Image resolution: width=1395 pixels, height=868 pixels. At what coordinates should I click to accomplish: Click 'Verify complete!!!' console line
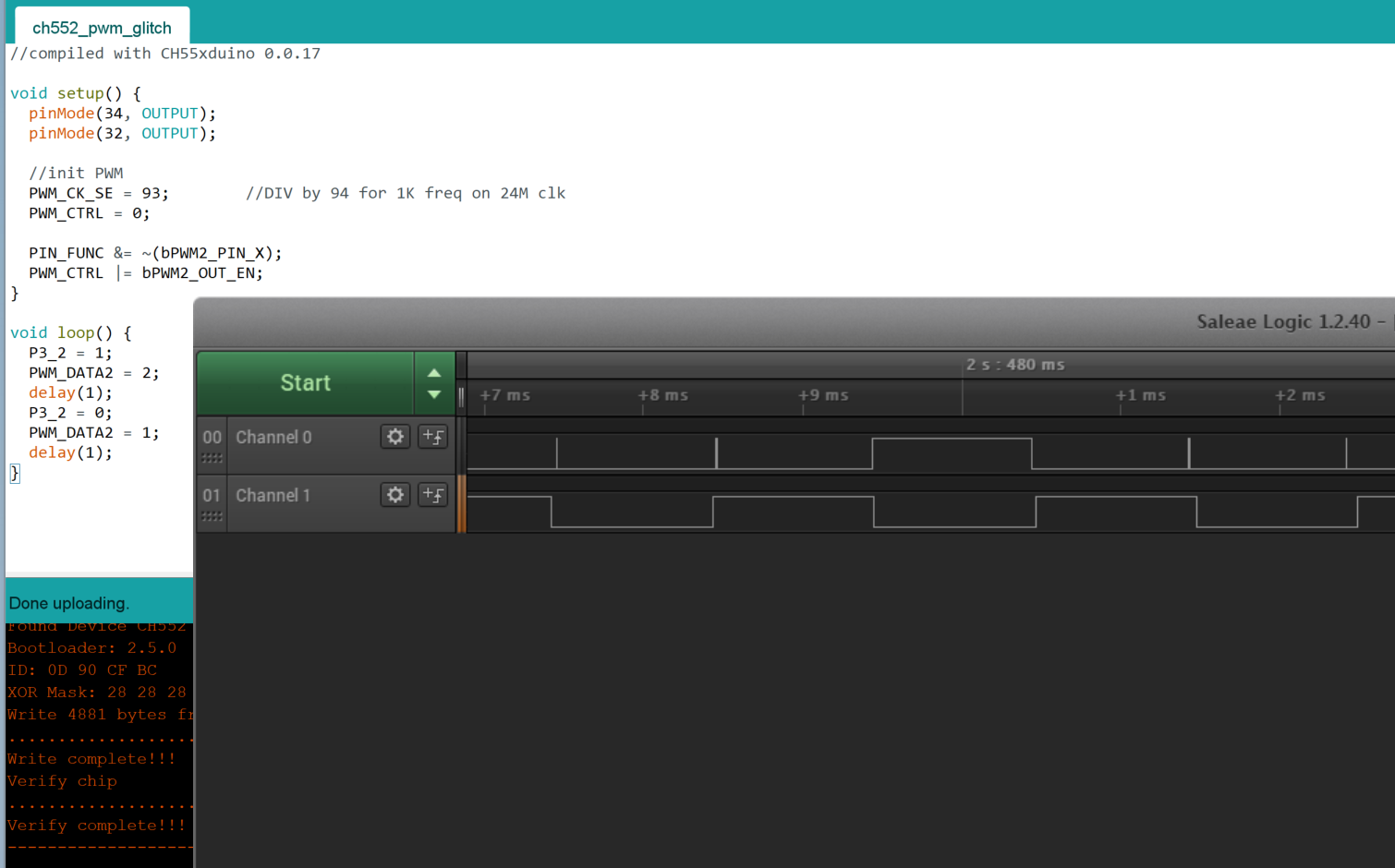pos(96,826)
